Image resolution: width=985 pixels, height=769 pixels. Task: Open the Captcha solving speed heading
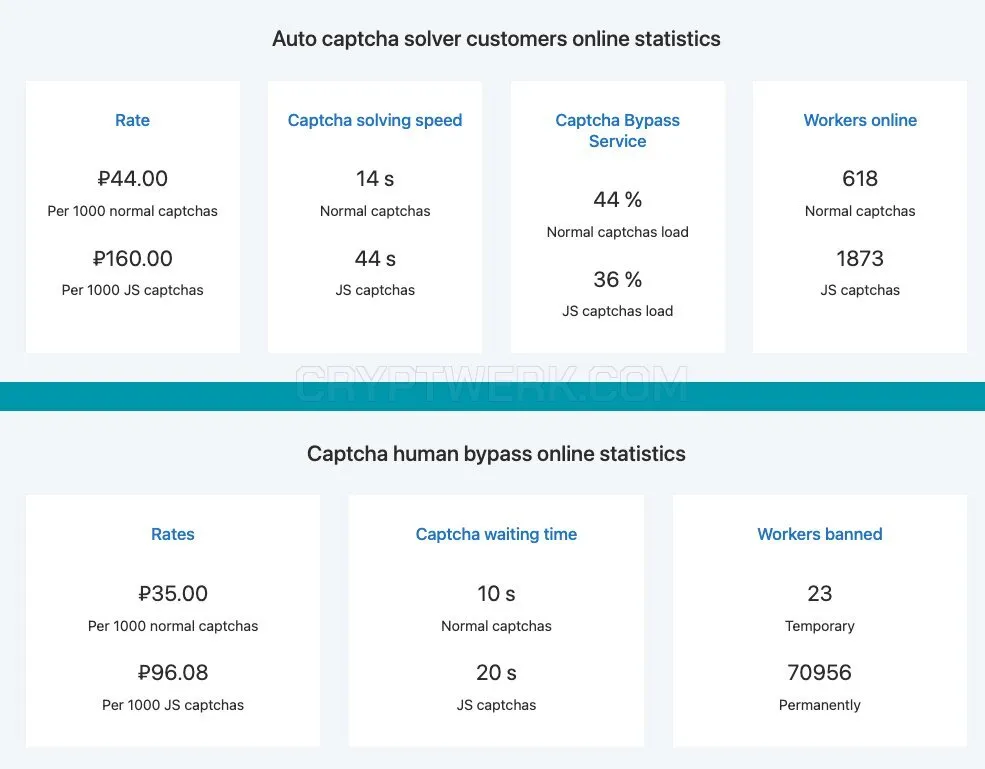click(375, 120)
